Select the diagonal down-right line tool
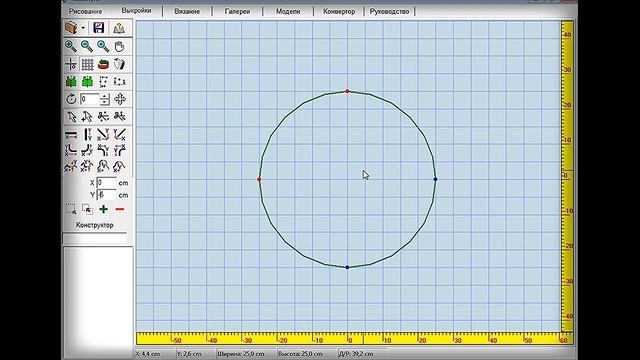Image resolution: width=640 pixels, height=360 pixels. point(103,135)
